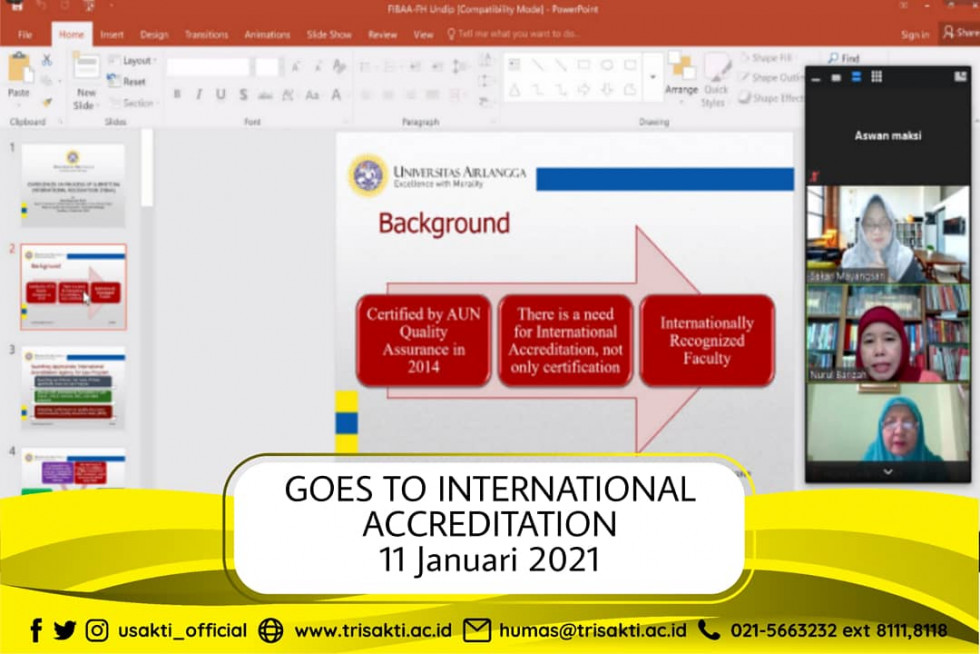Select the triangle shape in gallery
980x654 pixels.
pos(514,91)
